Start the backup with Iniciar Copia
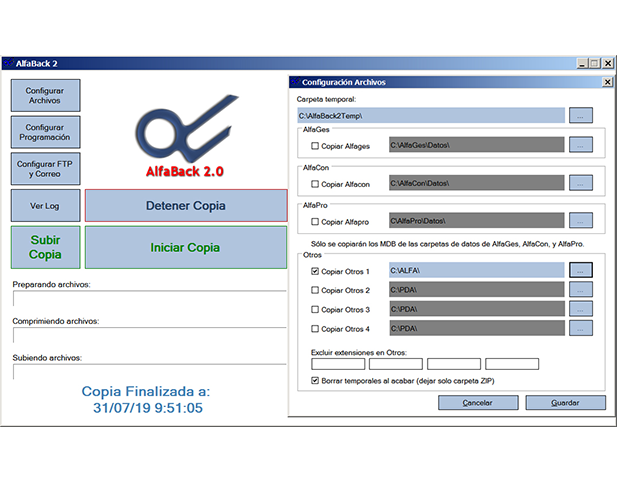Viewport: 617px width, 492px height. click(x=186, y=248)
